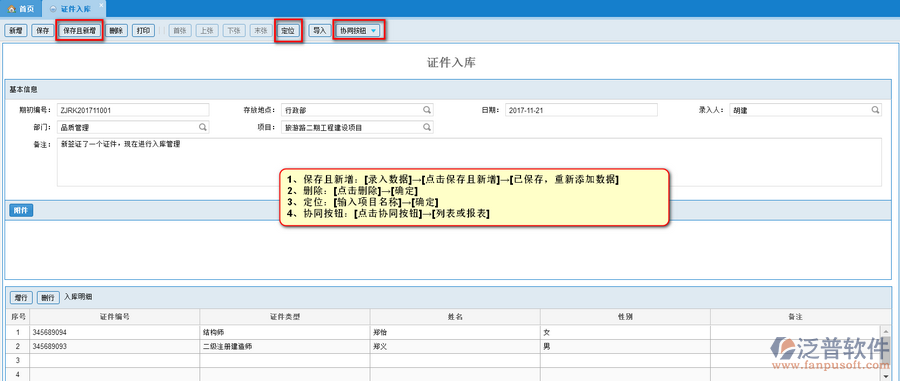900x381 pixels.
Task: Open the 协同按钮 dropdown
Action: [x=359, y=30]
